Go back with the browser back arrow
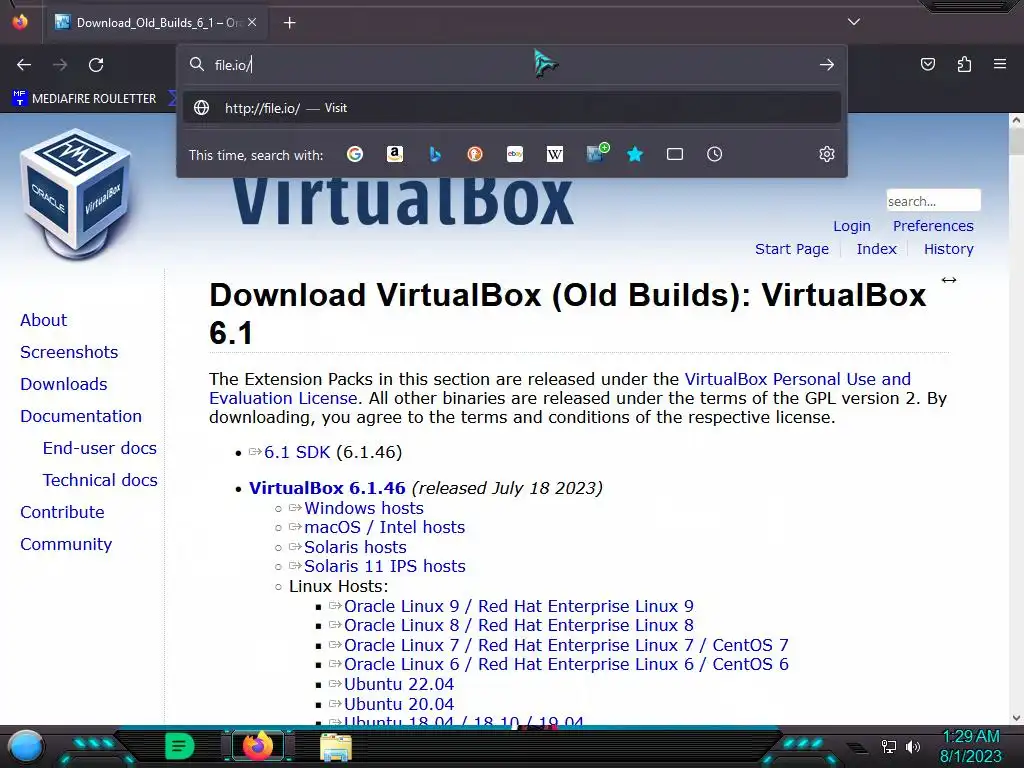1024x768 pixels. 24,65
